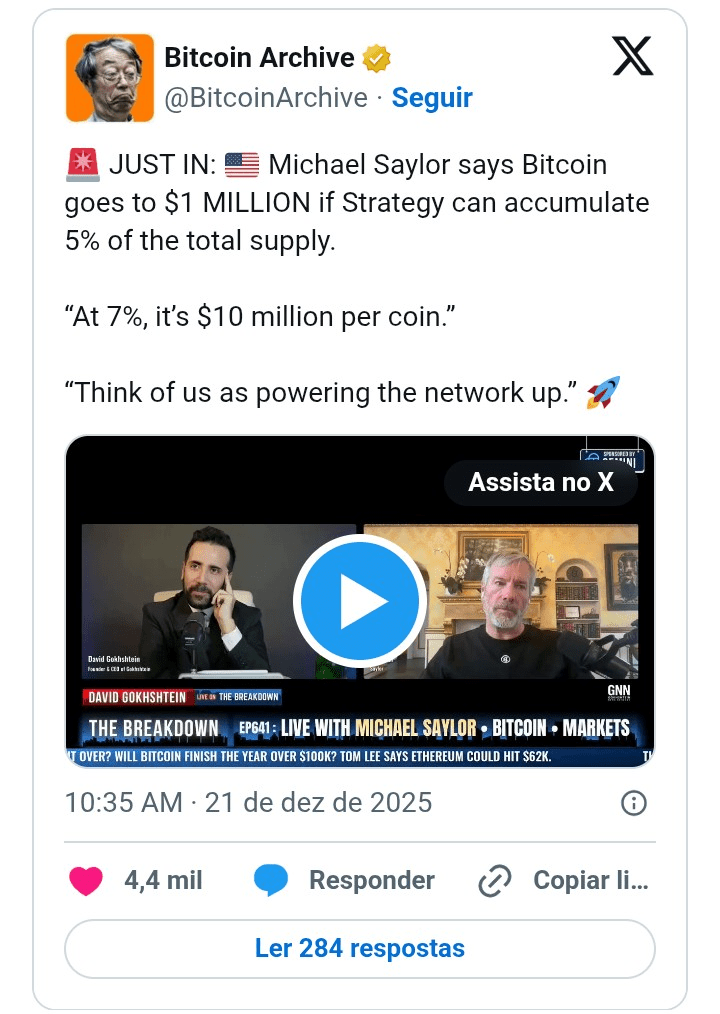Click the Responder text label

[371, 881]
